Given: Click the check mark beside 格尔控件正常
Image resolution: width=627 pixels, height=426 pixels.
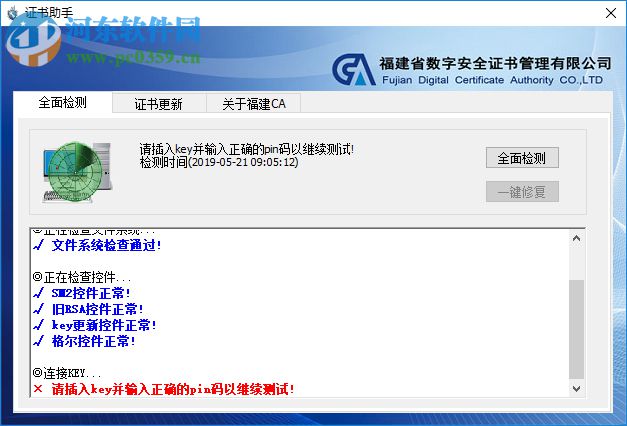Looking at the screenshot, I should [x=38, y=341].
